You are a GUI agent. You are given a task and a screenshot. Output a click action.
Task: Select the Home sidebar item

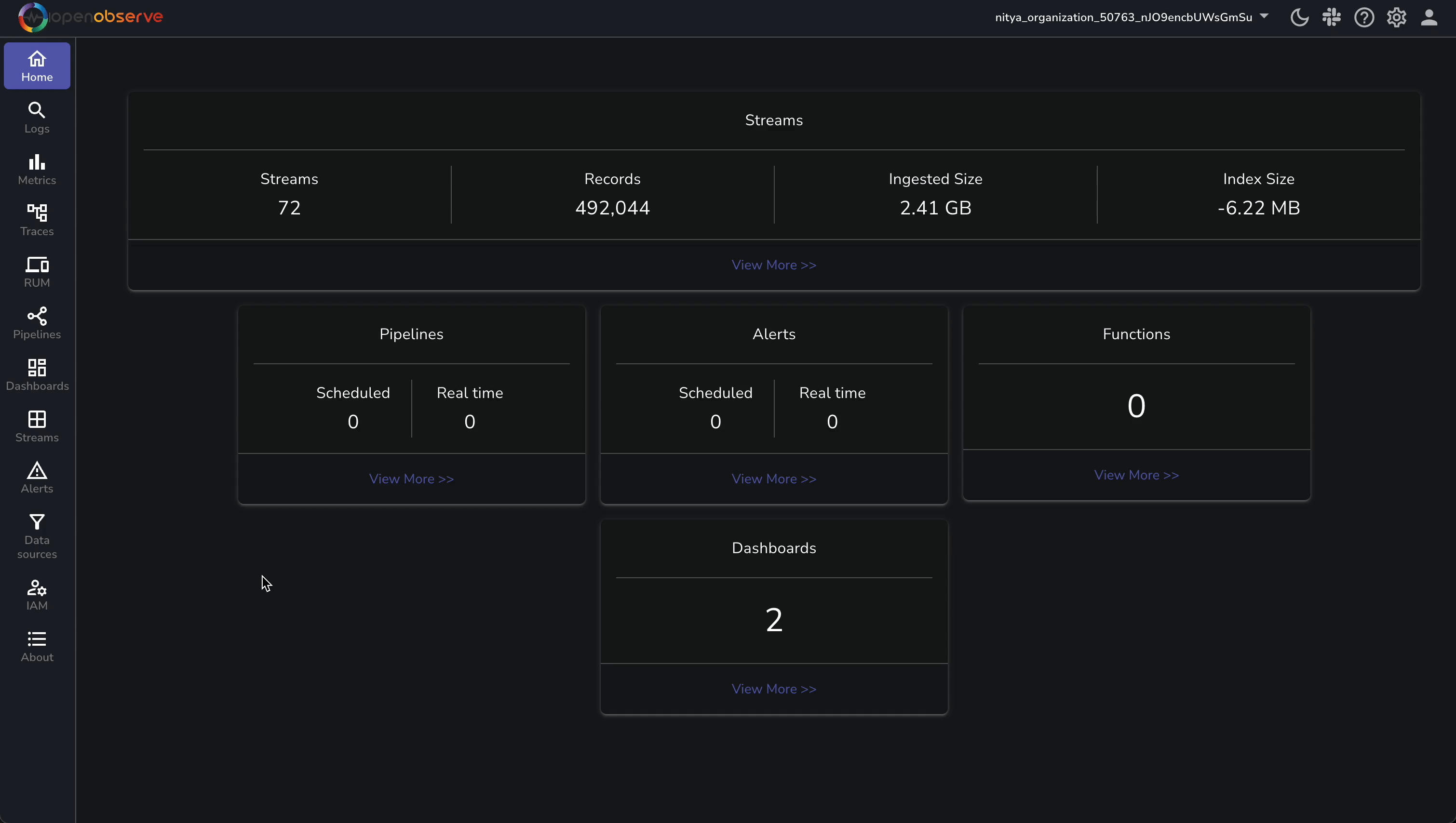37,66
